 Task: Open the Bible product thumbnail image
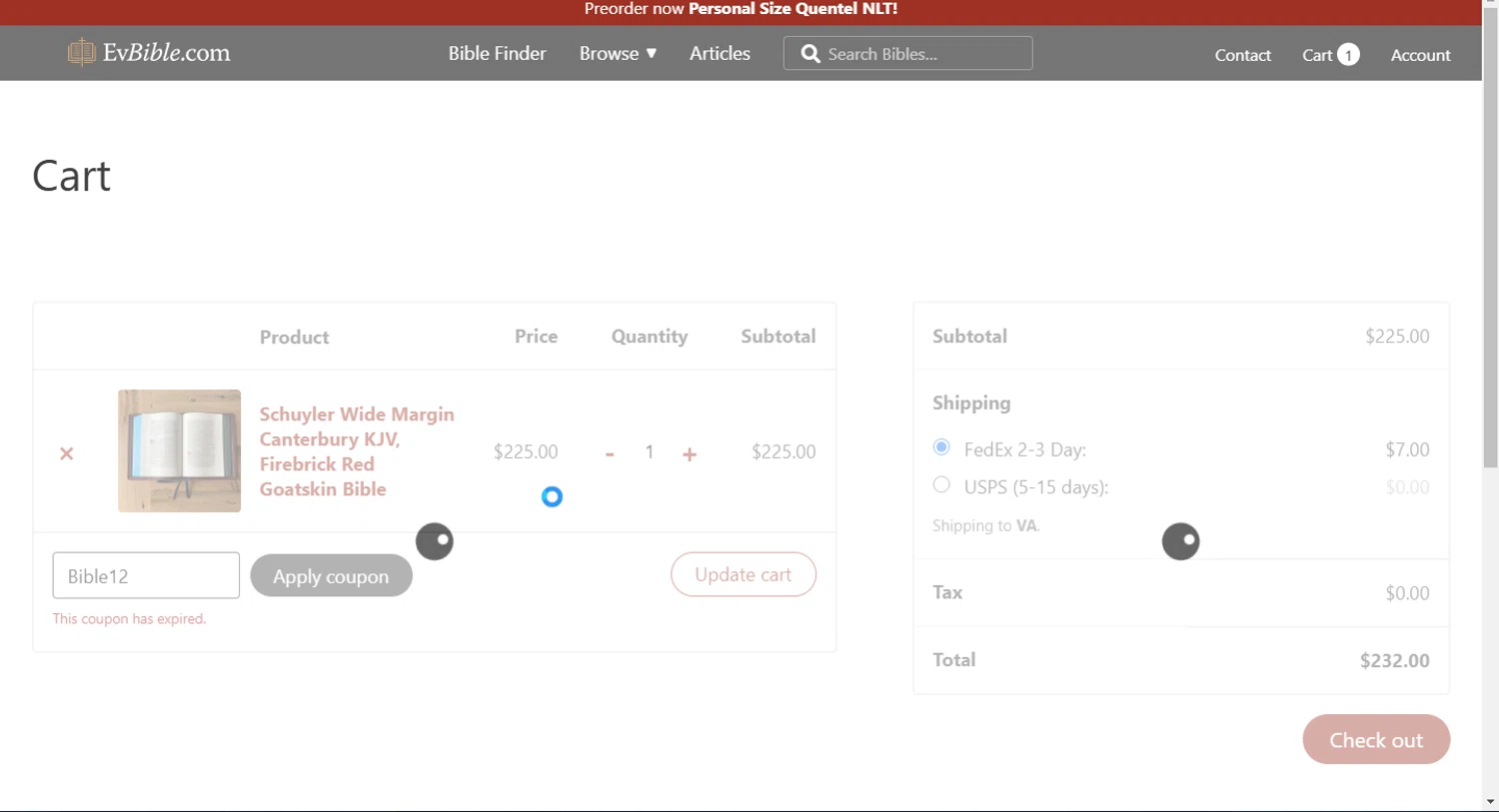click(180, 450)
